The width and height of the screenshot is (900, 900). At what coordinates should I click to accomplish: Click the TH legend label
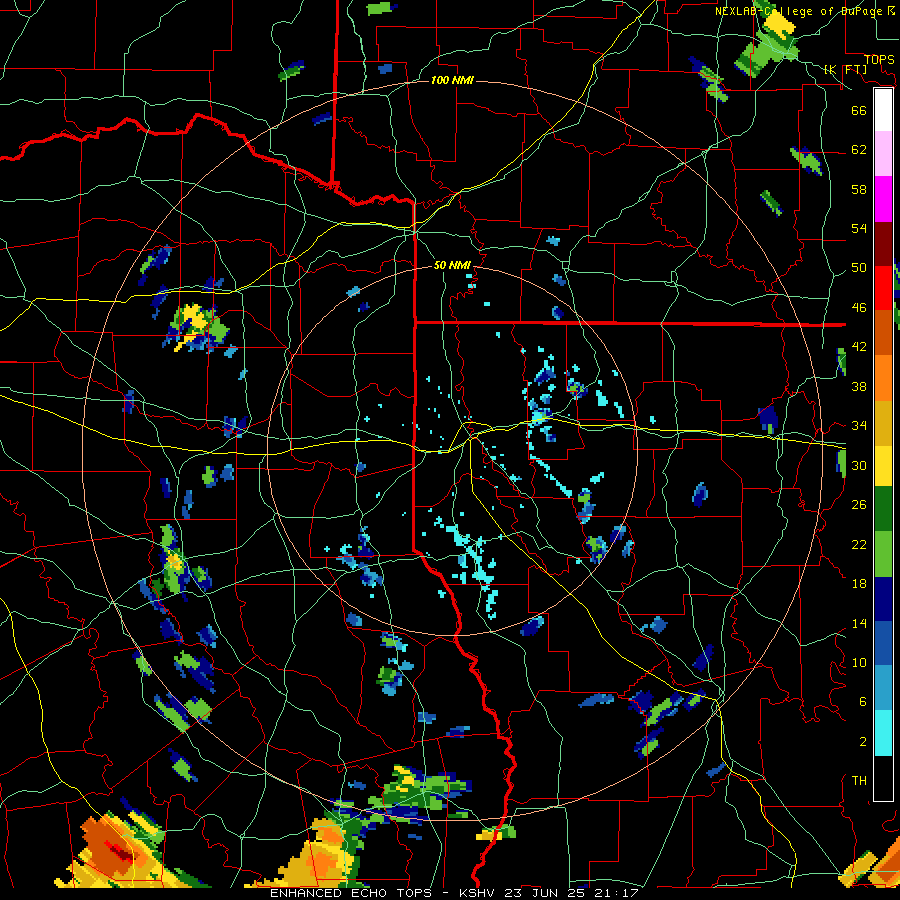[x=859, y=781]
